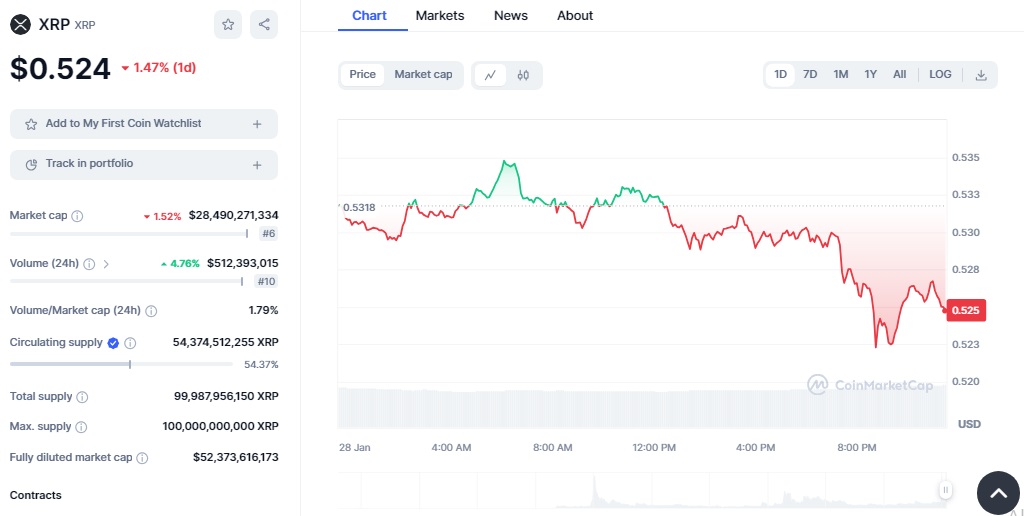Add to My First Coin Watchlist

pos(144,124)
